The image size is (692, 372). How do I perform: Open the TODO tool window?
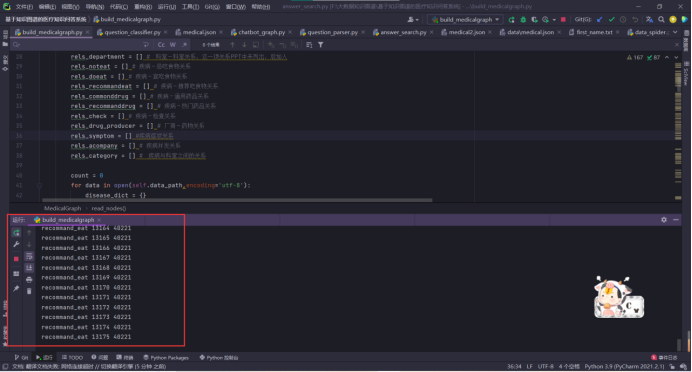(72, 357)
